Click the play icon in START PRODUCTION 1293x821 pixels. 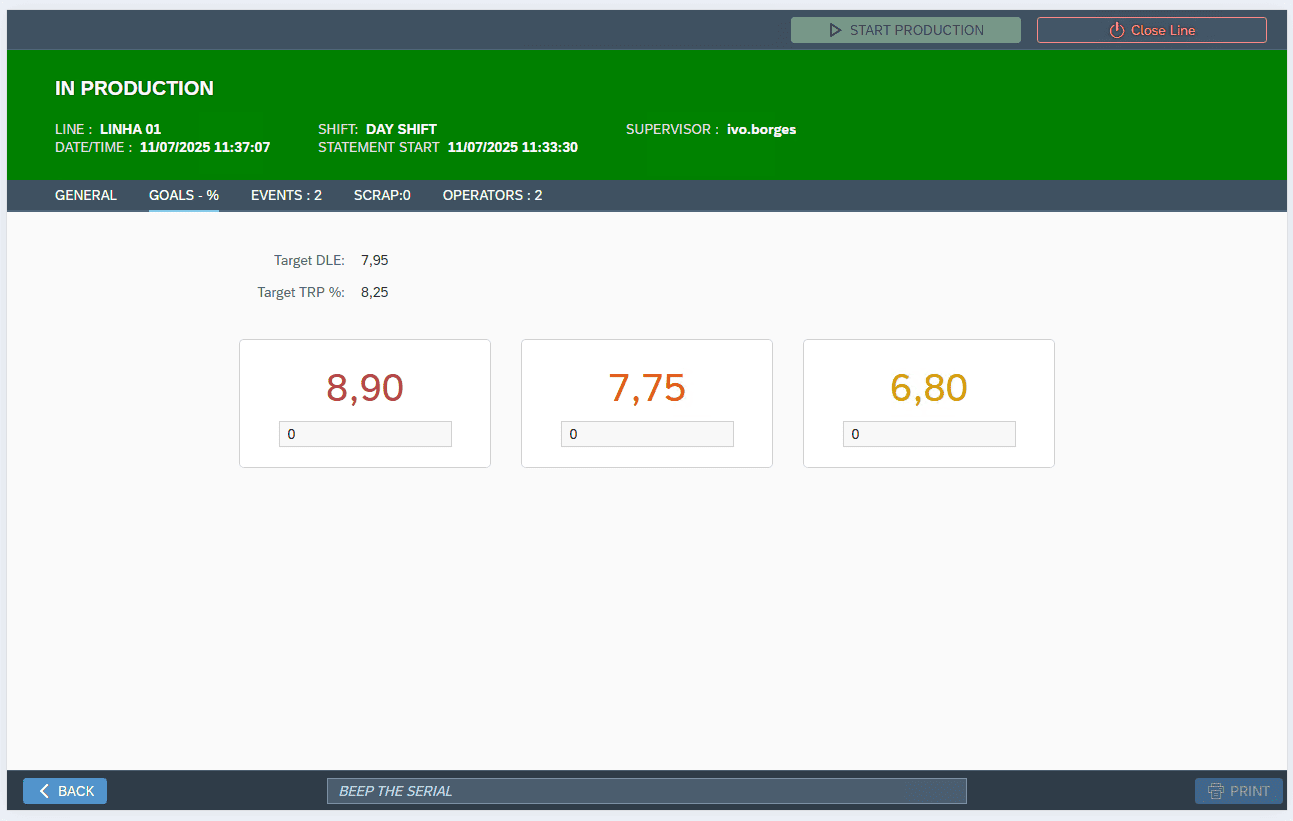[x=835, y=30]
